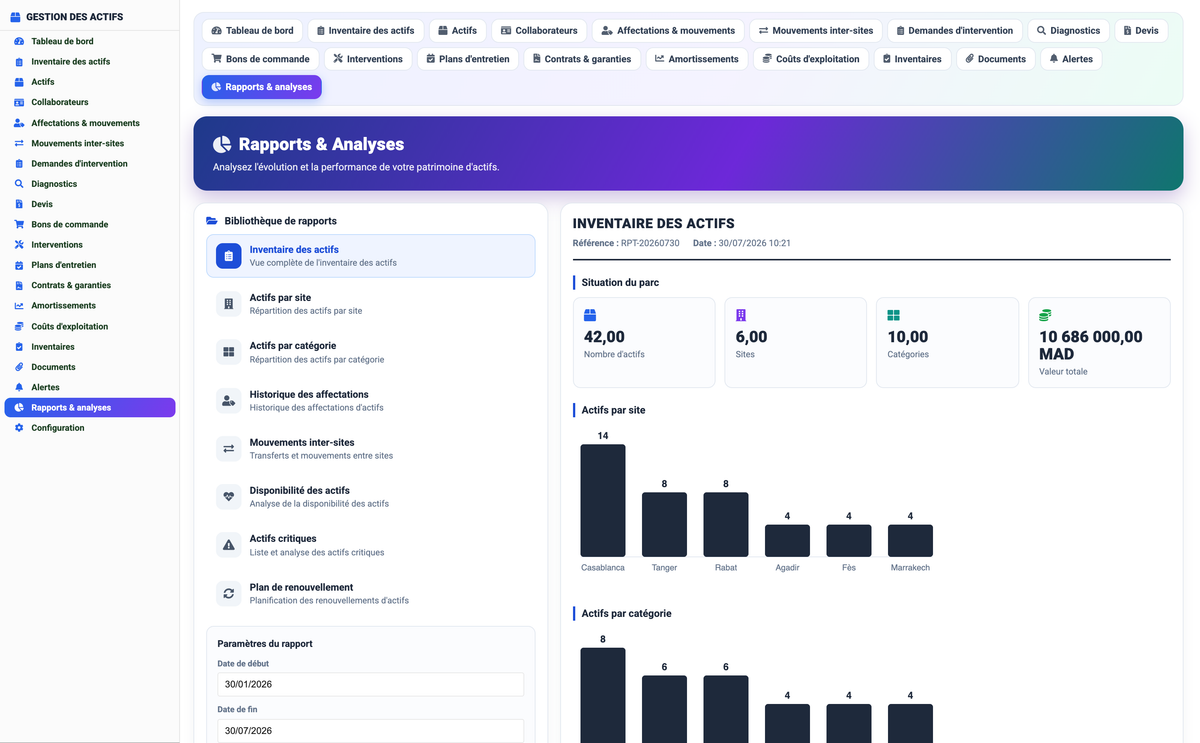This screenshot has height=743, width=1200.
Task: Click the Bons de commande cart icon in sidebar
Action: click(19, 224)
